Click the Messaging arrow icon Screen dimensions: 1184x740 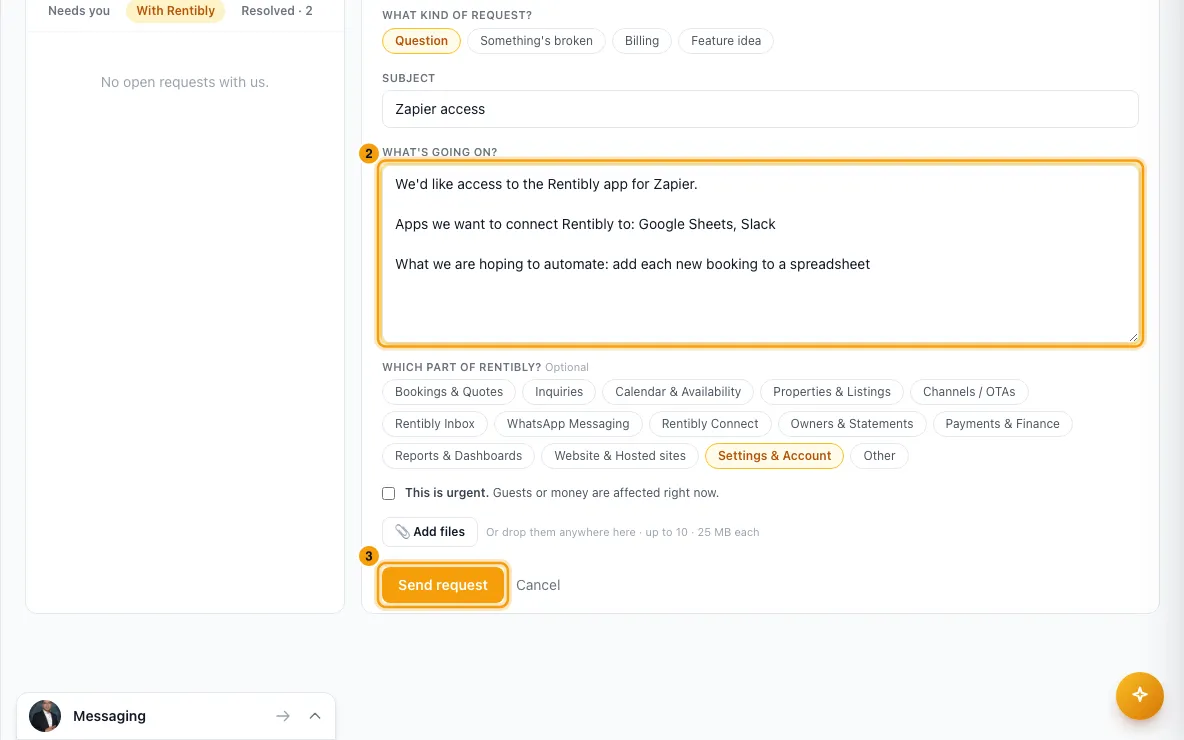(282, 716)
